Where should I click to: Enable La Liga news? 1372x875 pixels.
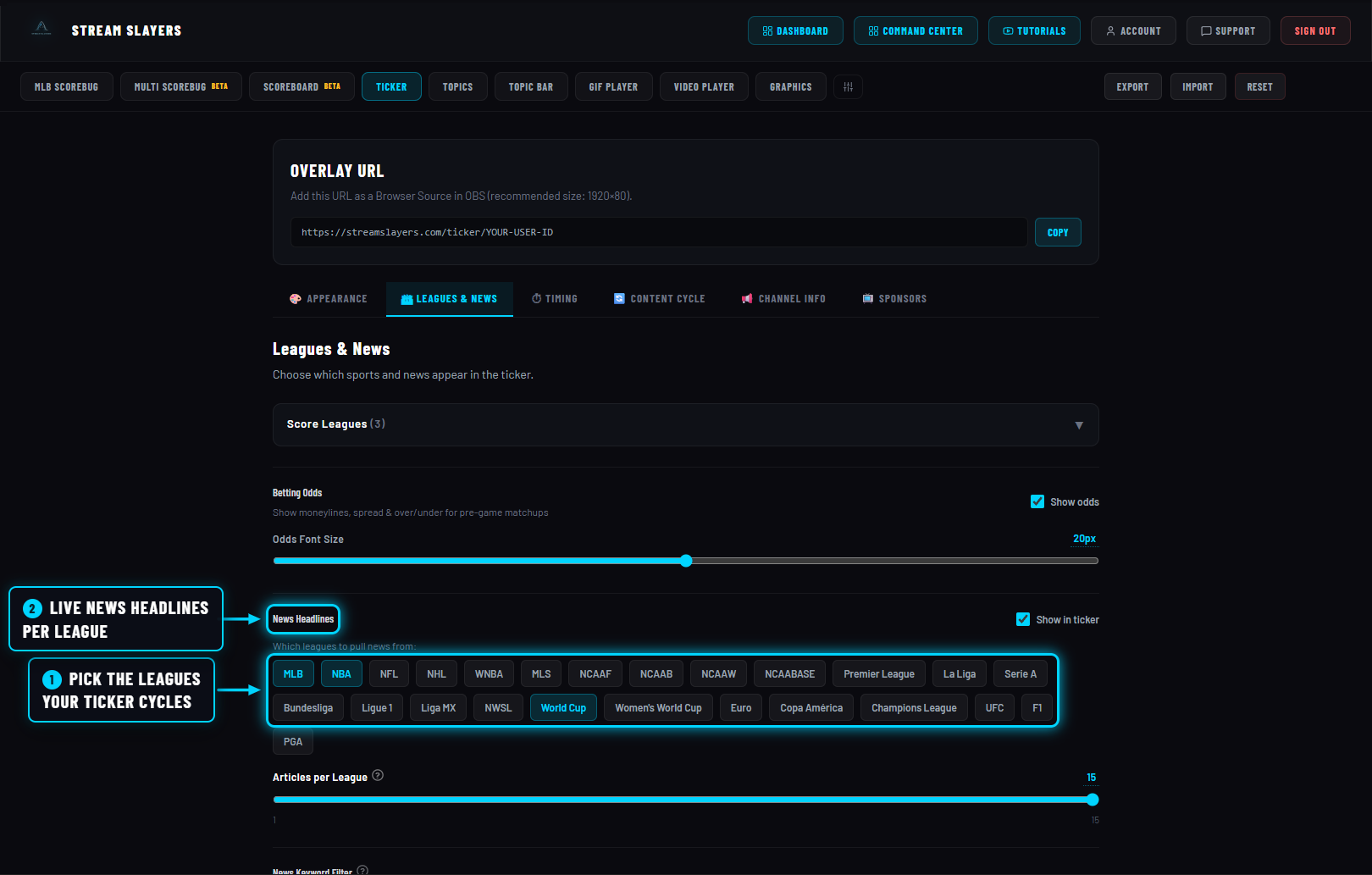click(960, 674)
